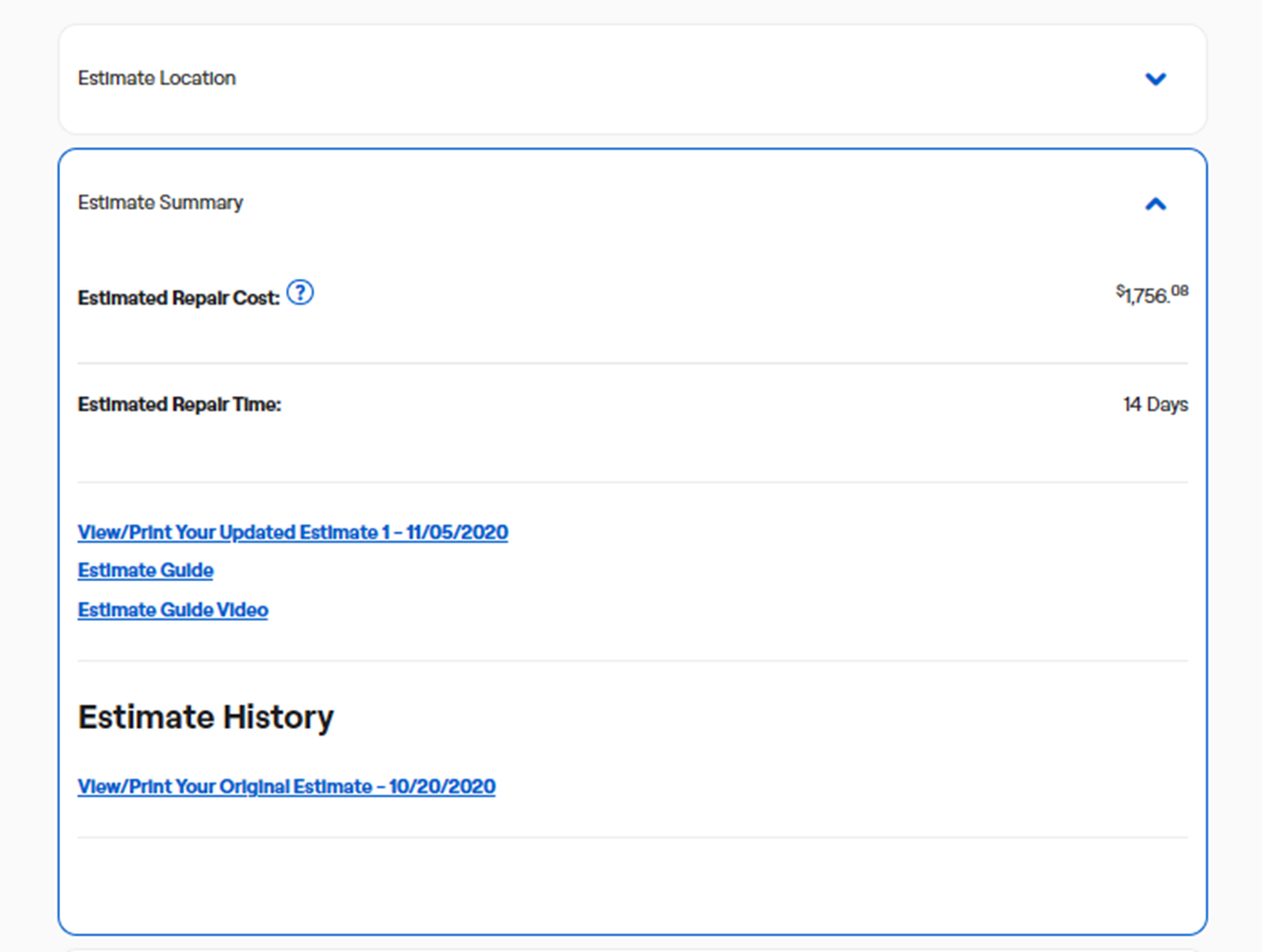Click the divider line below Estimated Repair Cost

point(632,363)
